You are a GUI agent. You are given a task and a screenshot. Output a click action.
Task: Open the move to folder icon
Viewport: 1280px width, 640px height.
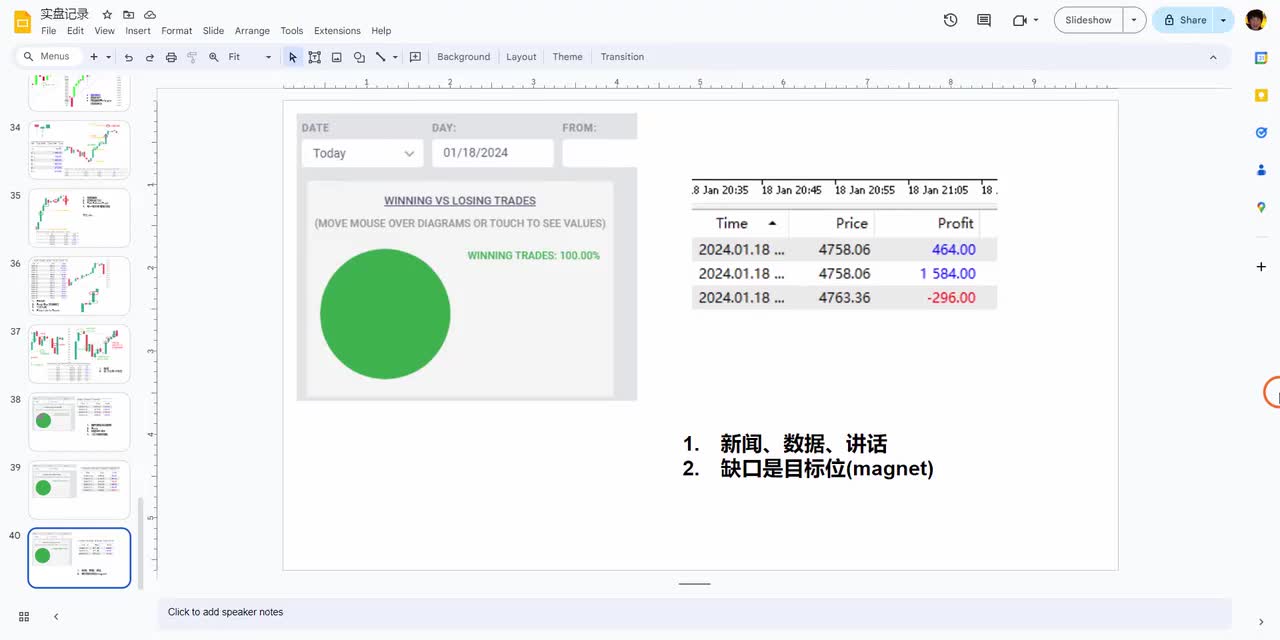[x=128, y=15]
